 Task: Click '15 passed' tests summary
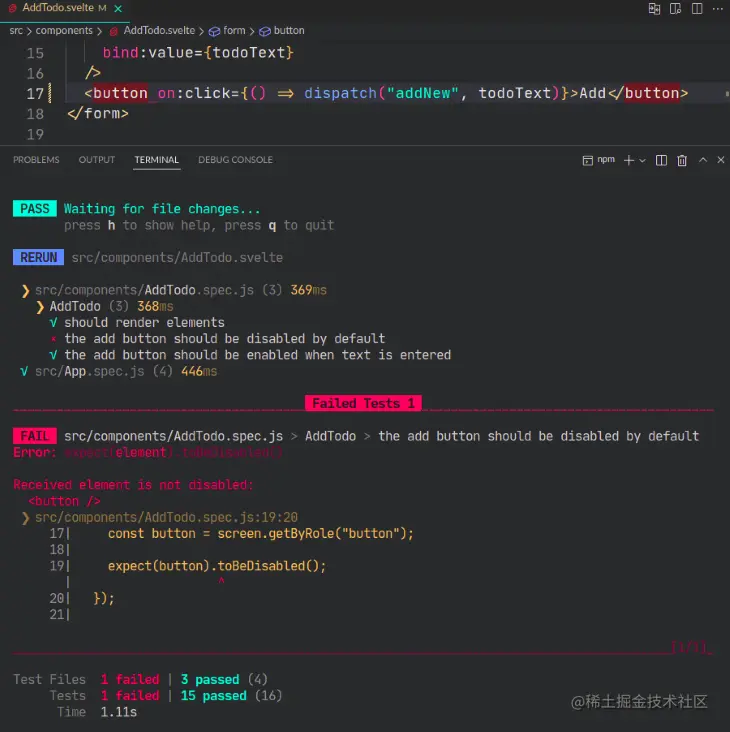pyautogui.click(x=213, y=696)
